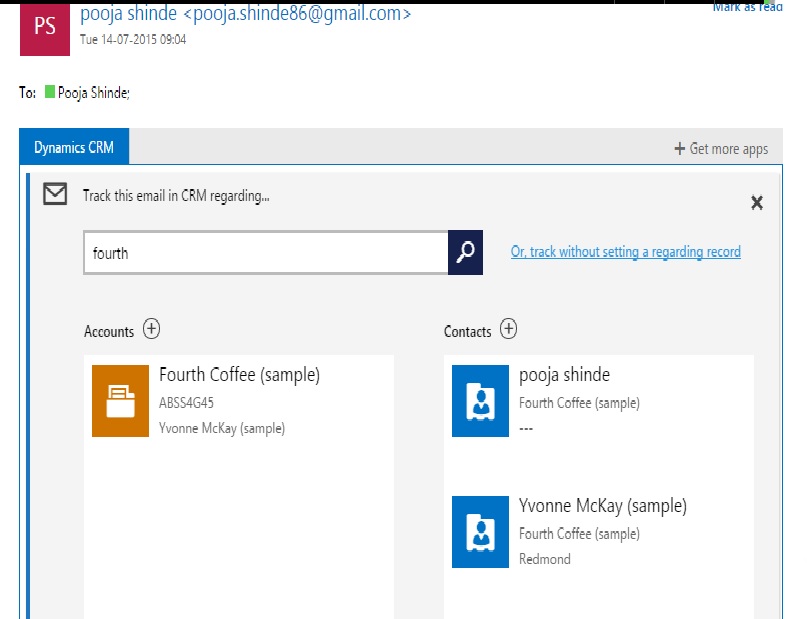Click Get more apps
807x619 pixels.
tap(721, 149)
